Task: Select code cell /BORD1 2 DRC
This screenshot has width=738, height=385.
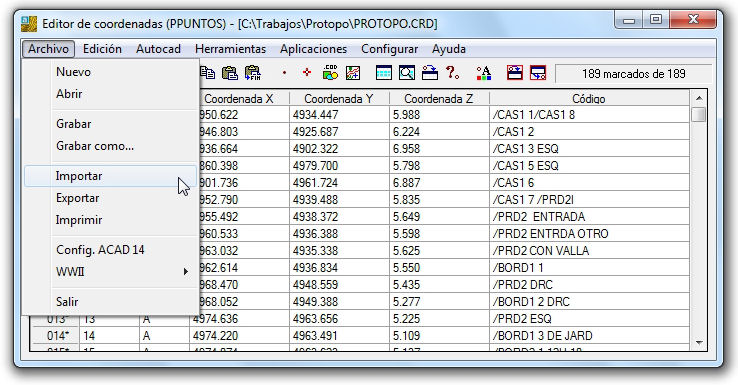Action: (x=589, y=302)
